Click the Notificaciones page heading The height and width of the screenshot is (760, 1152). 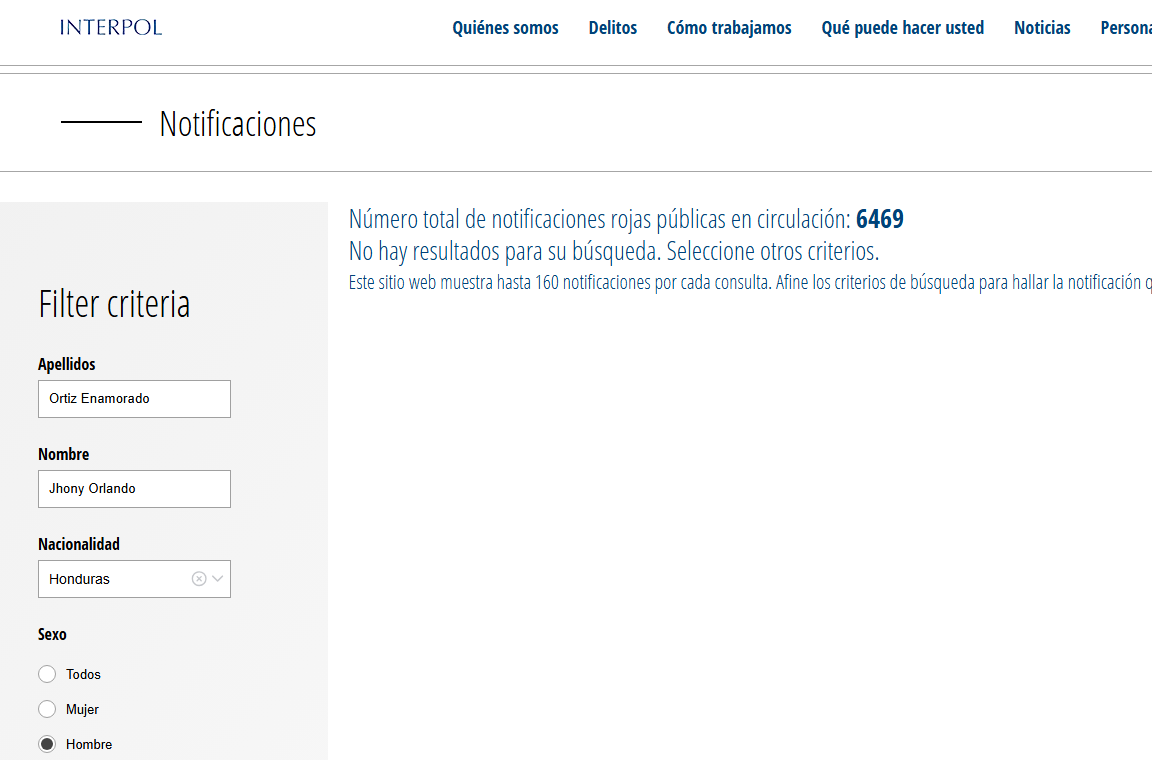tap(238, 124)
